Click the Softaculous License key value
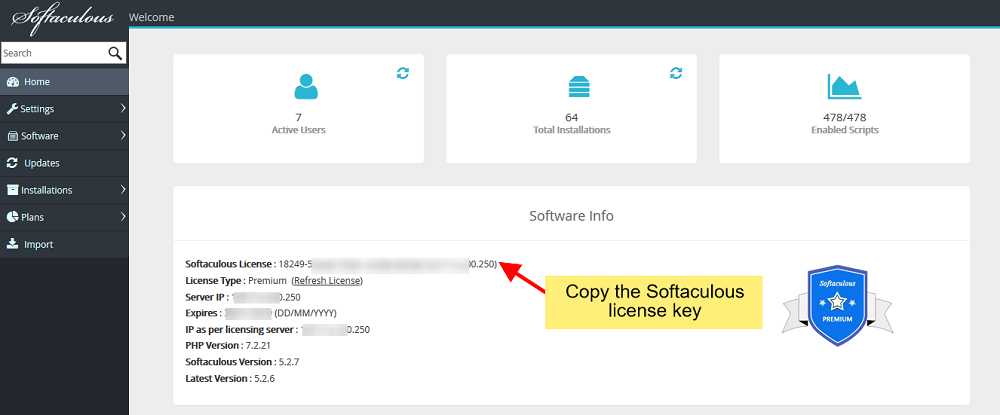Image resolution: width=1000 pixels, height=415 pixels. click(388, 264)
